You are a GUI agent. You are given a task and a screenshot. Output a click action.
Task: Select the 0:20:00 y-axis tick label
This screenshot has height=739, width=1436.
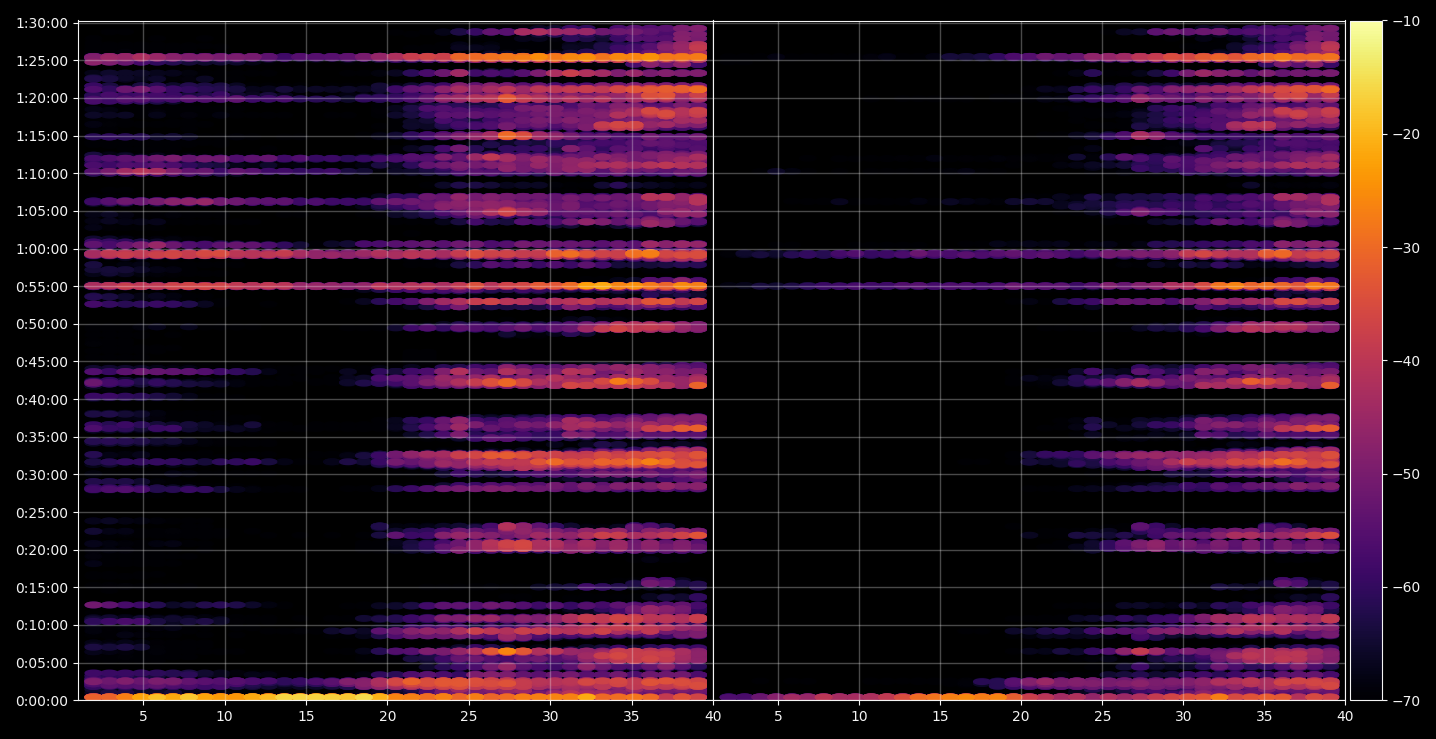[x=42, y=550]
